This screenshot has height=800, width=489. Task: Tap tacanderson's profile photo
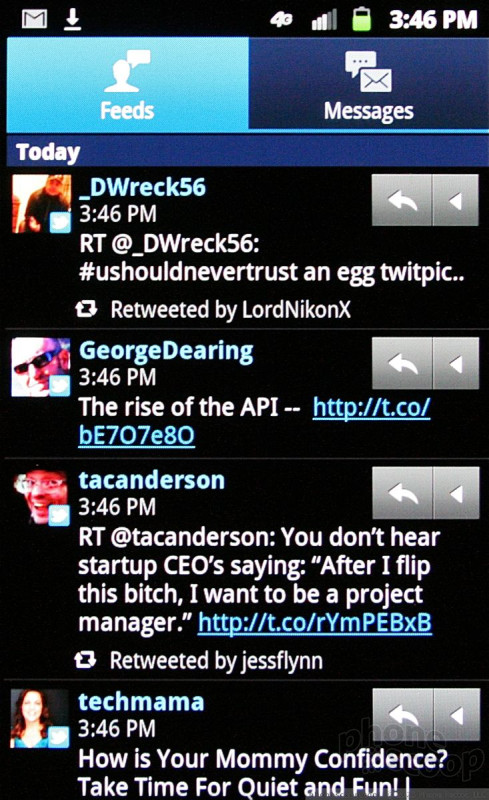(41, 497)
